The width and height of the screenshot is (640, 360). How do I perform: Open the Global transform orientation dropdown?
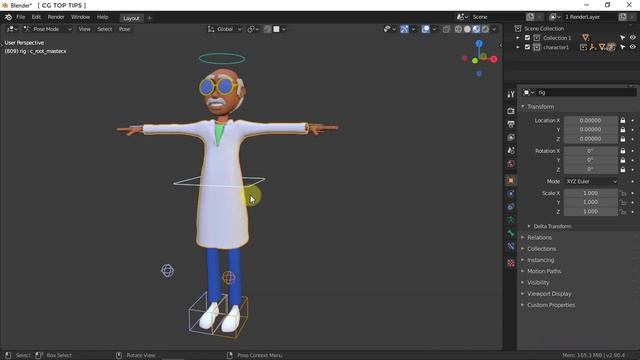click(x=225, y=29)
